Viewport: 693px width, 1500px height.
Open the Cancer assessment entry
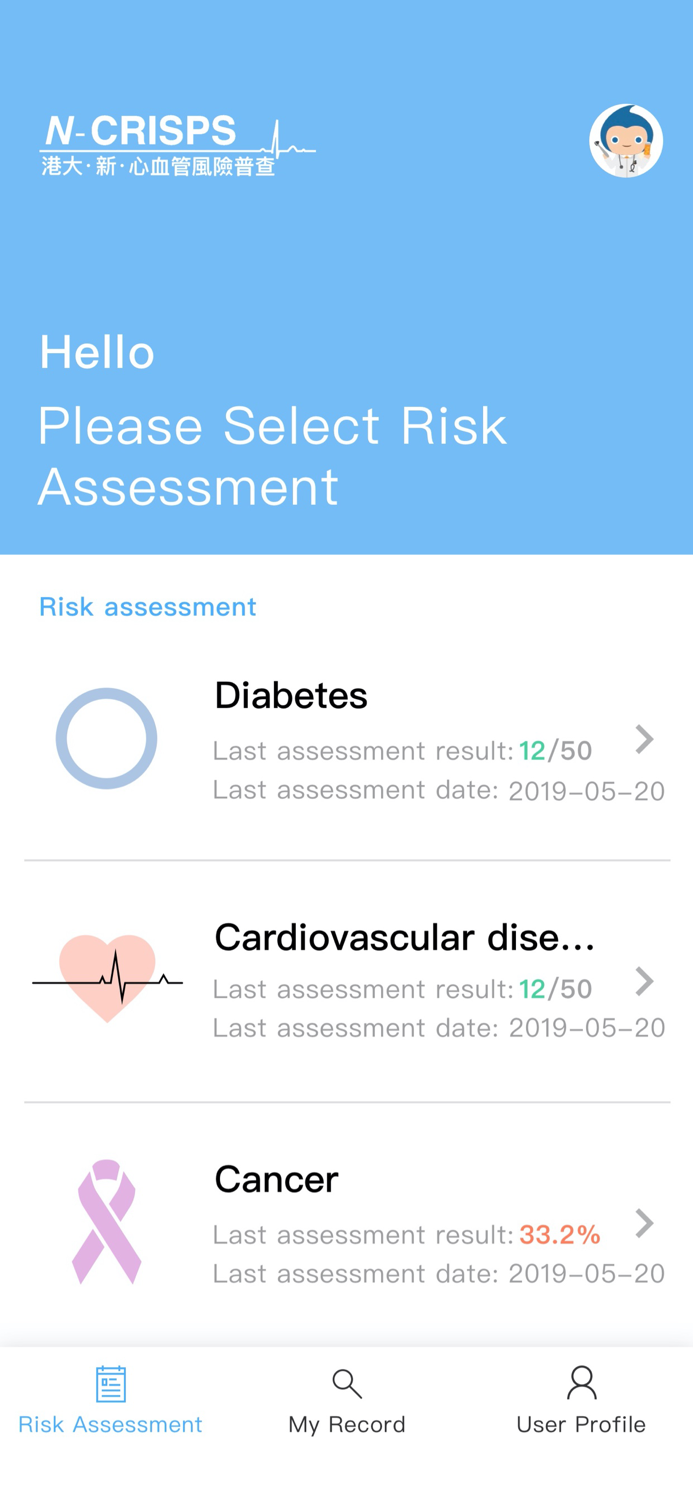tap(347, 1221)
